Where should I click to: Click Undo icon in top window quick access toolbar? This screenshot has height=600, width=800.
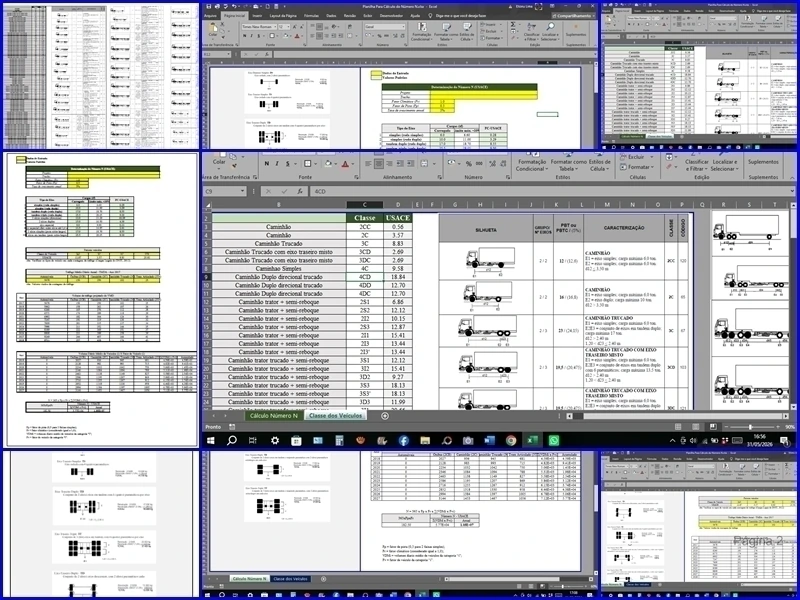click(234, 6)
